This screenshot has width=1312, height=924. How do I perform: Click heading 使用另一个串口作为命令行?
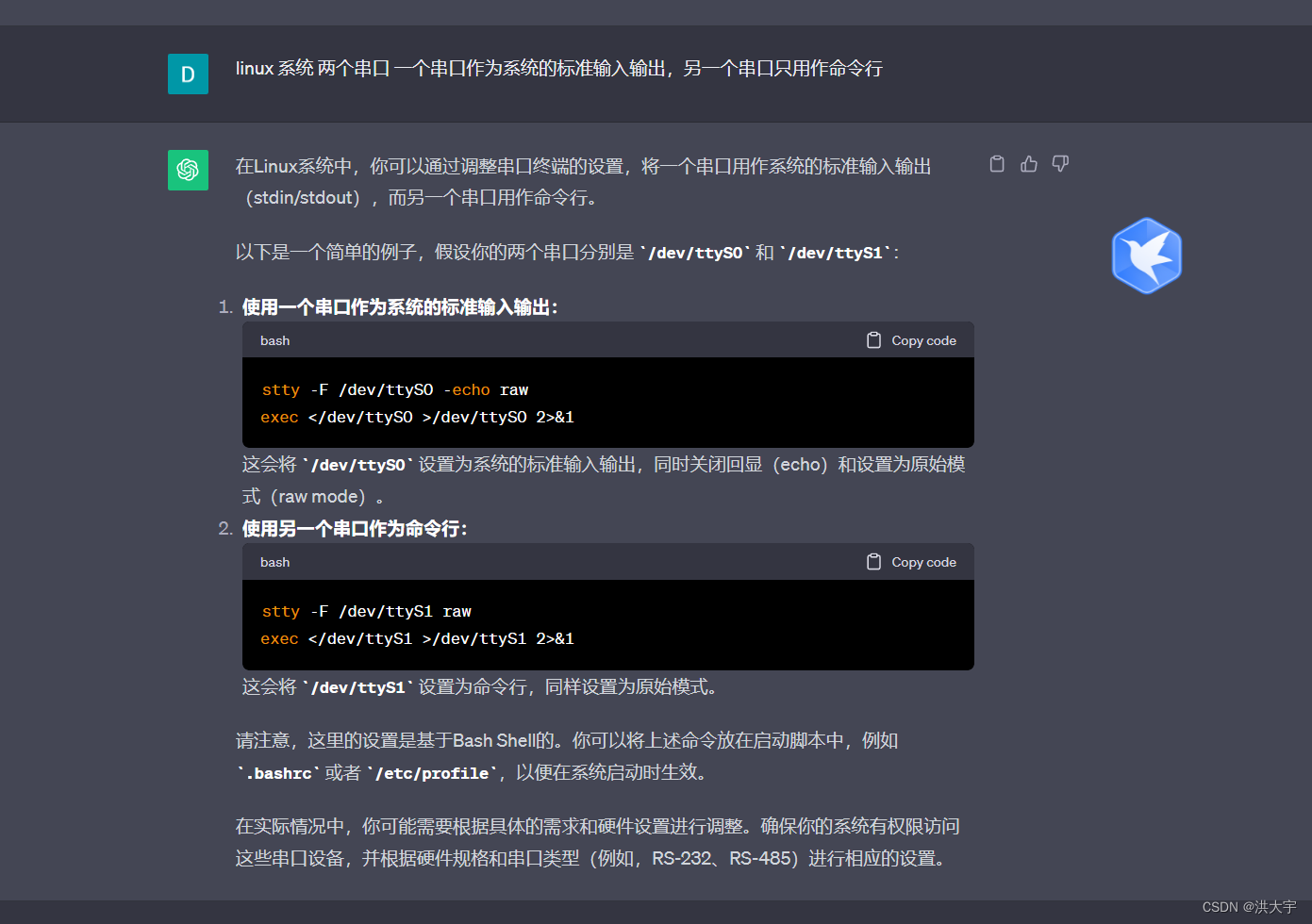355,529
